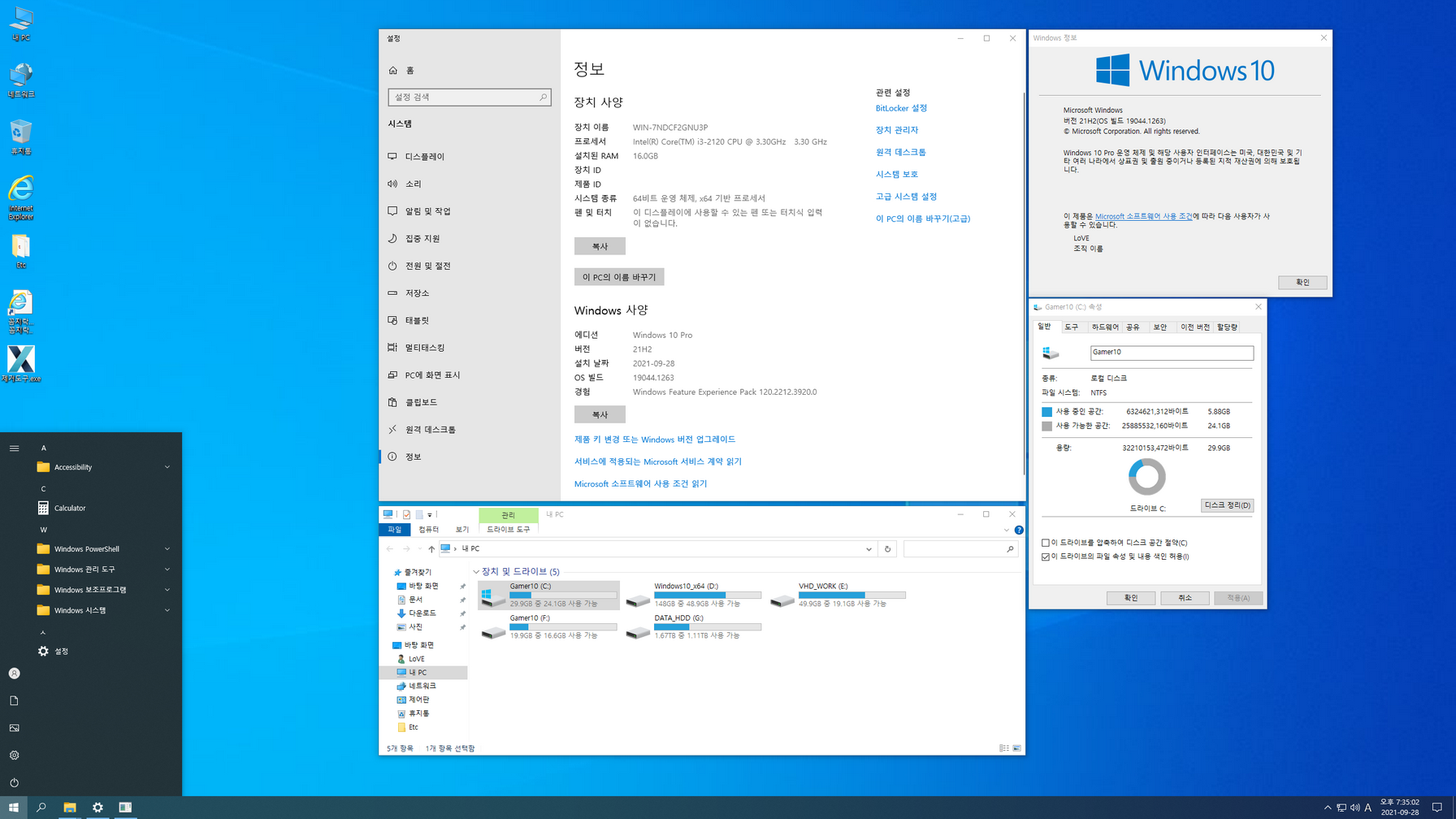Click the taskbar search icon
Screen dimensions: 1456x819
pyautogui.click(x=41, y=808)
